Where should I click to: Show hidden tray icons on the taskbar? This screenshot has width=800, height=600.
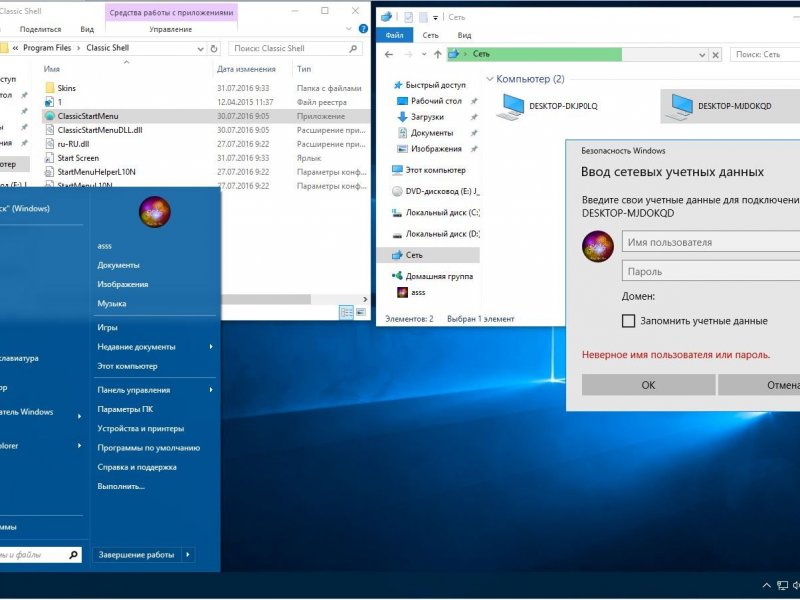coord(766,585)
